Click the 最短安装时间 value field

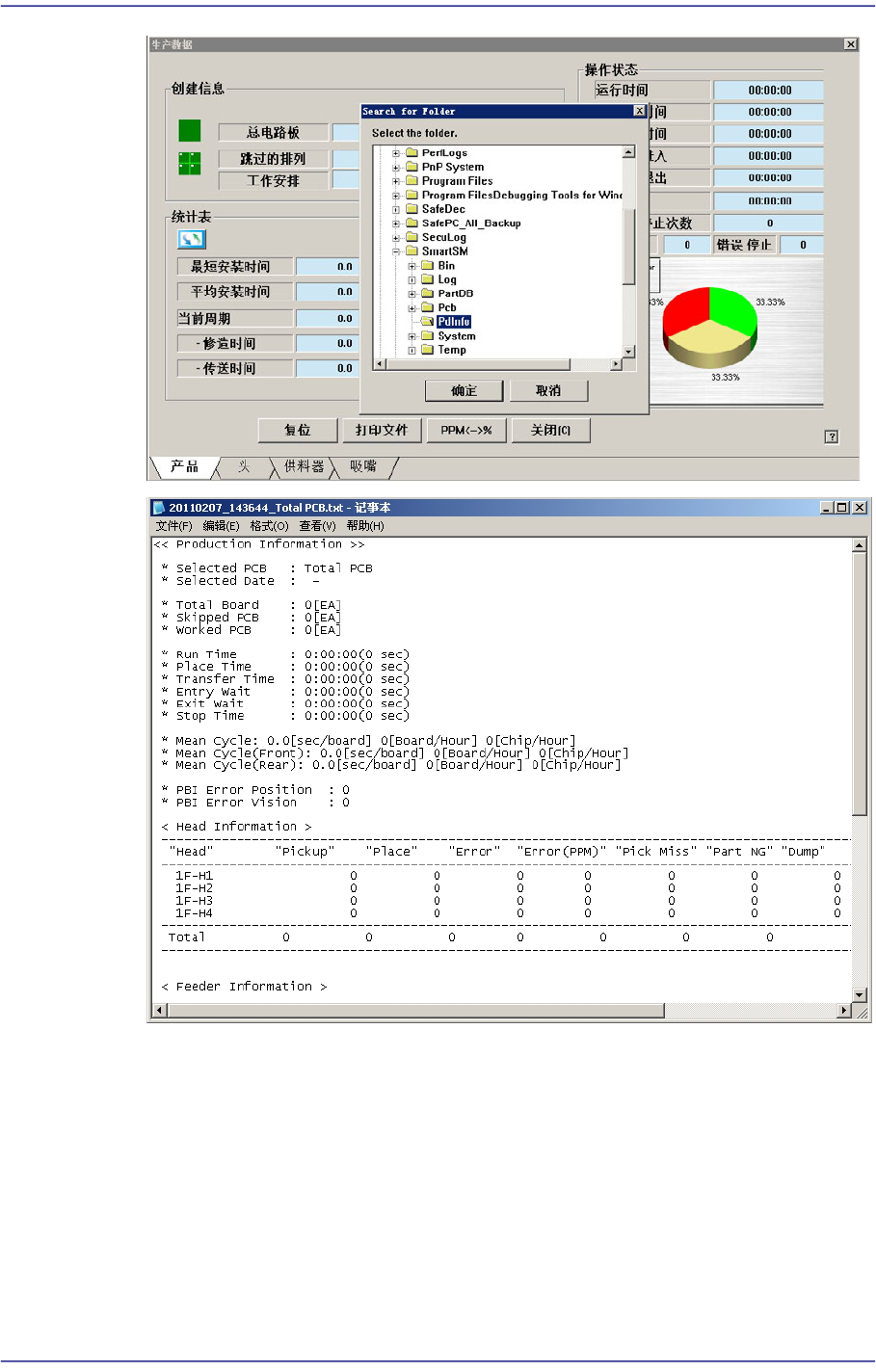pyautogui.click(x=327, y=267)
